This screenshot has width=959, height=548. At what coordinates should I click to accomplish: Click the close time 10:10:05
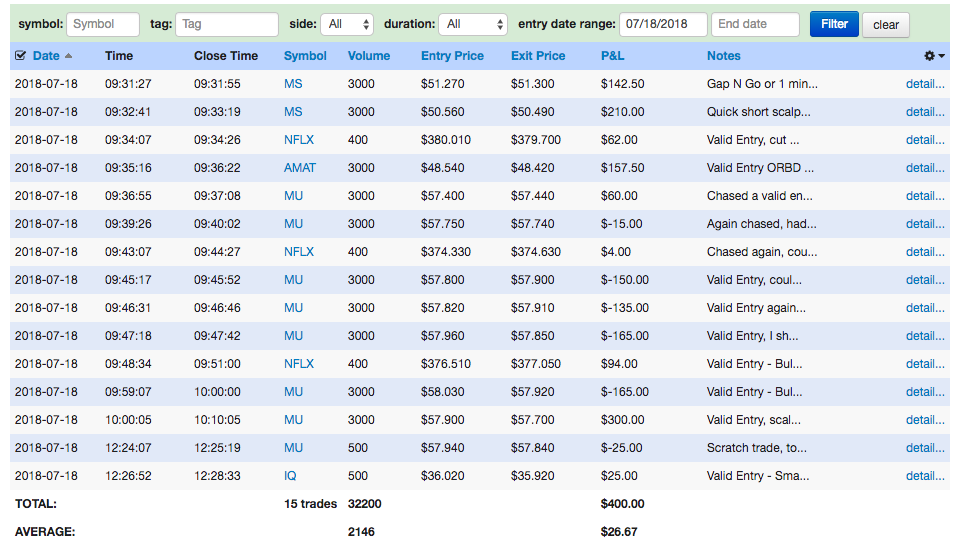point(217,420)
